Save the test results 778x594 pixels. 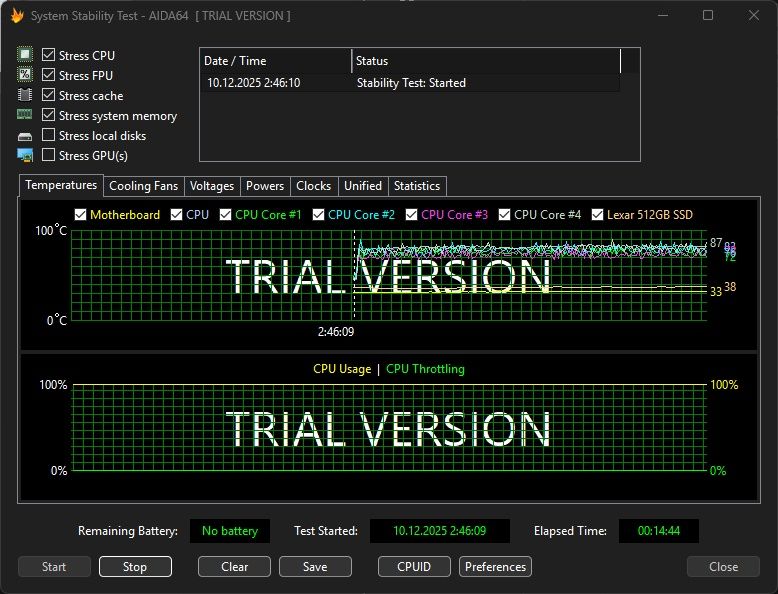pos(315,567)
